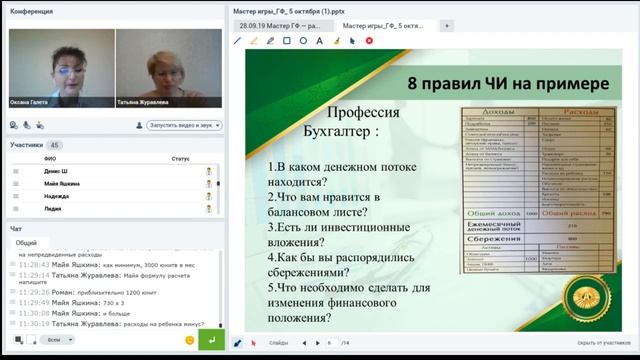640x360 pixels.
Task: Click the third media settings icon under videos
Action: [40, 125]
